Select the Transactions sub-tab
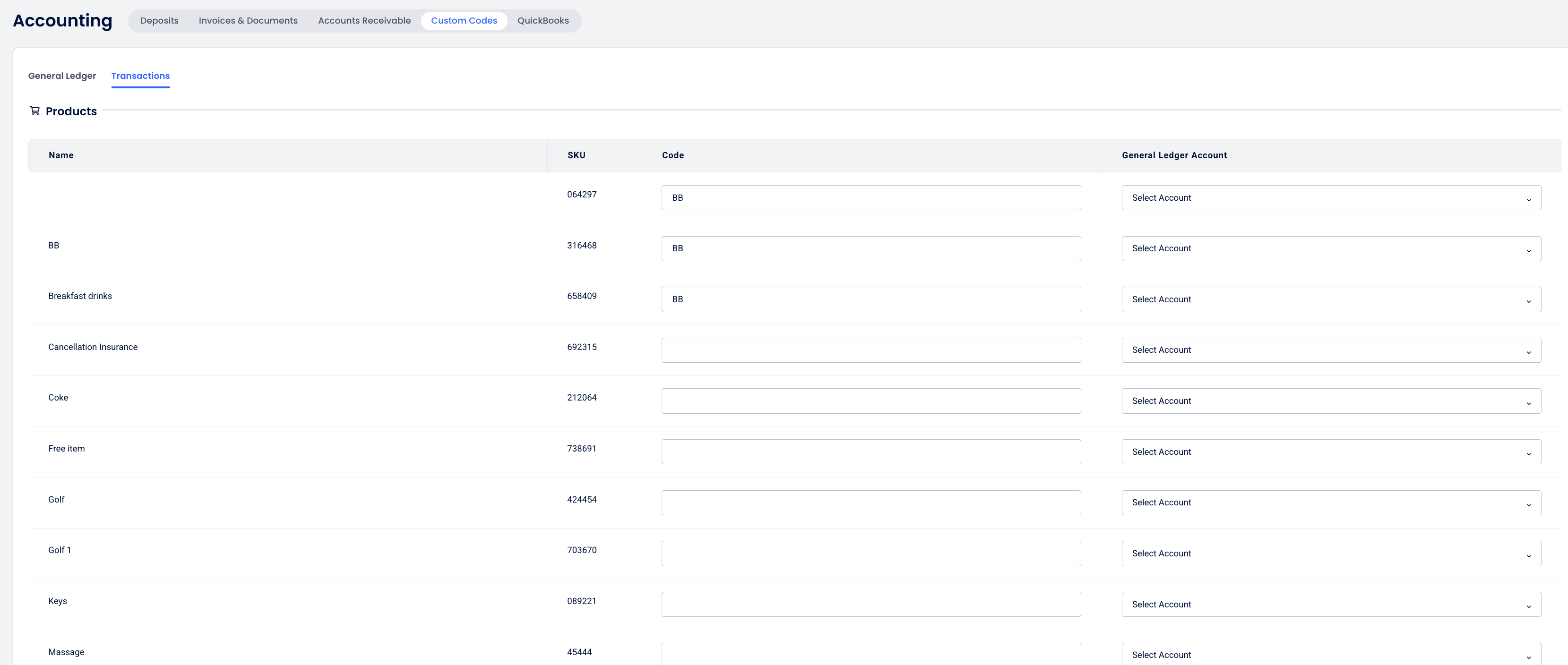Screen dimensions: 1568x665 140,76
